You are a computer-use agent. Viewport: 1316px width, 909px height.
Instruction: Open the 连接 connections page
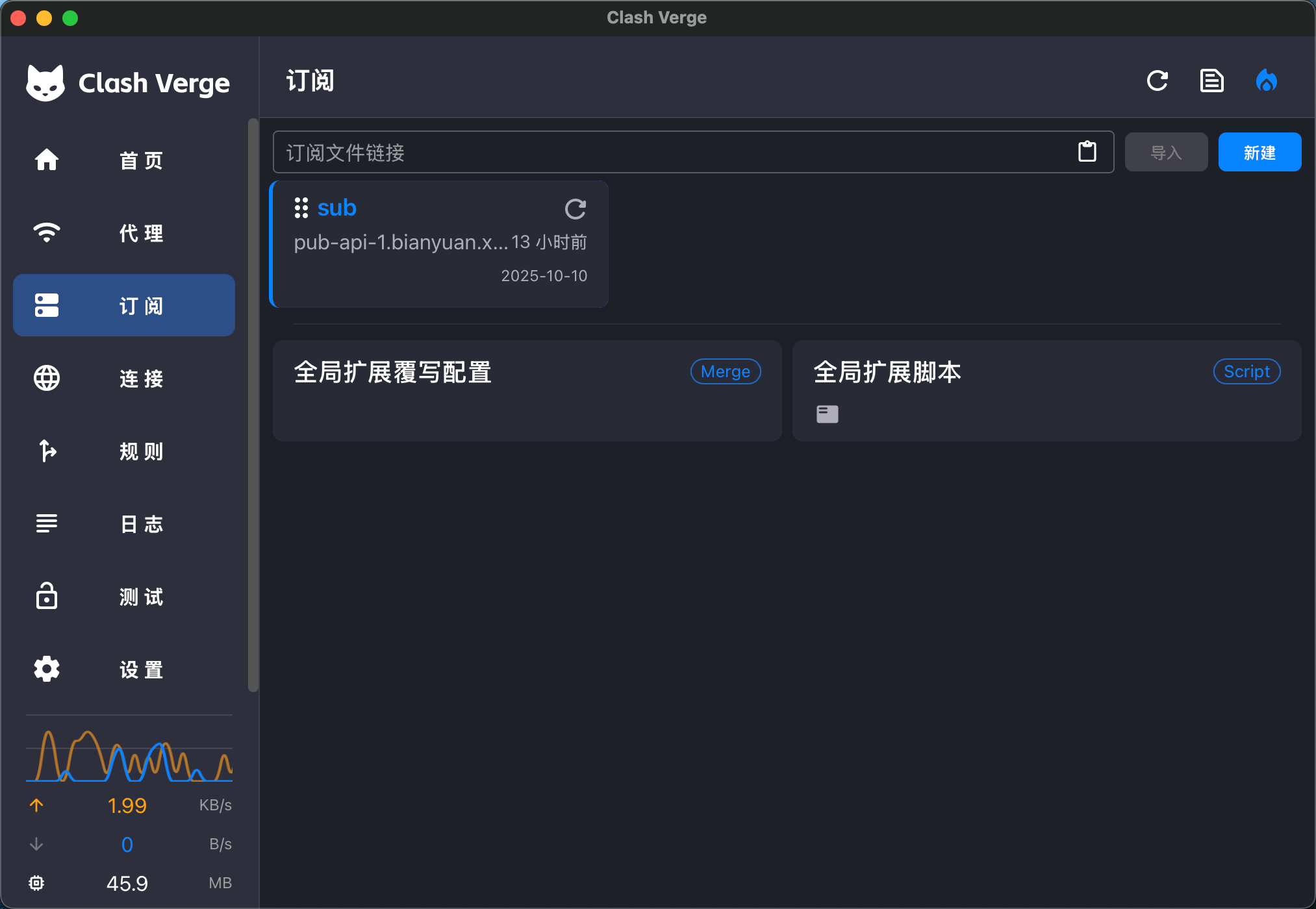[123, 378]
